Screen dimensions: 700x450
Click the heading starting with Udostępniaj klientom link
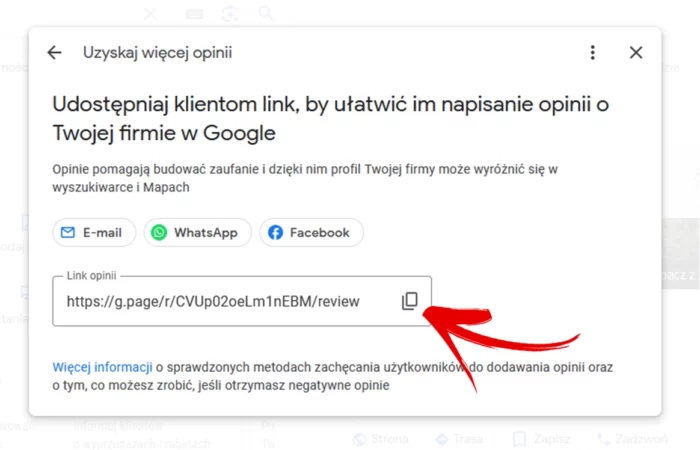(x=330, y=118)
